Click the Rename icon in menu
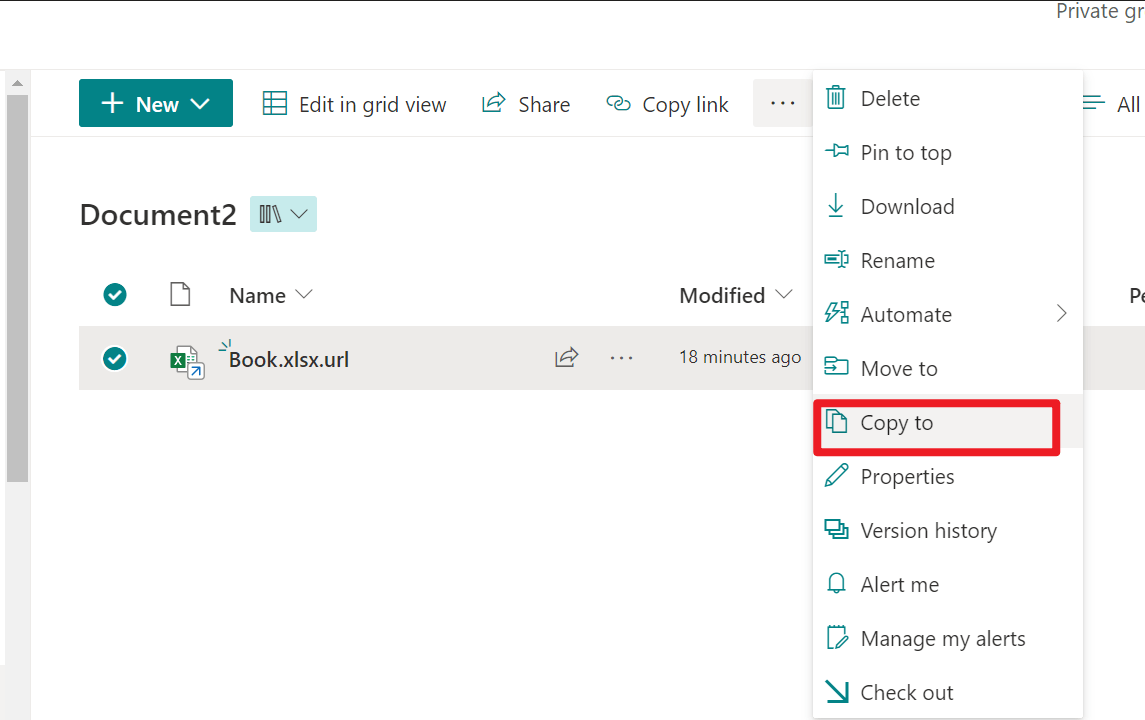Viewport: 1145px width, 720px height. pos(837,259)
